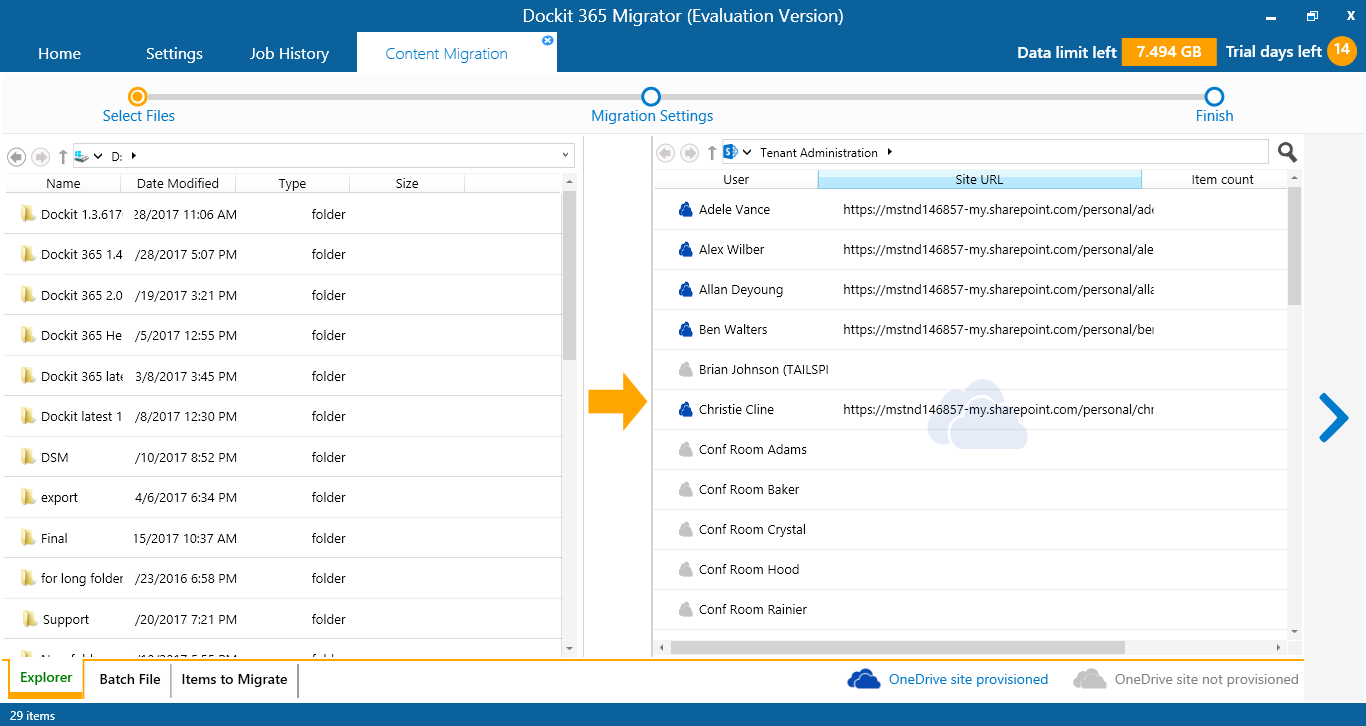Click the Migration Settings step circle

[x=651, y=96]
